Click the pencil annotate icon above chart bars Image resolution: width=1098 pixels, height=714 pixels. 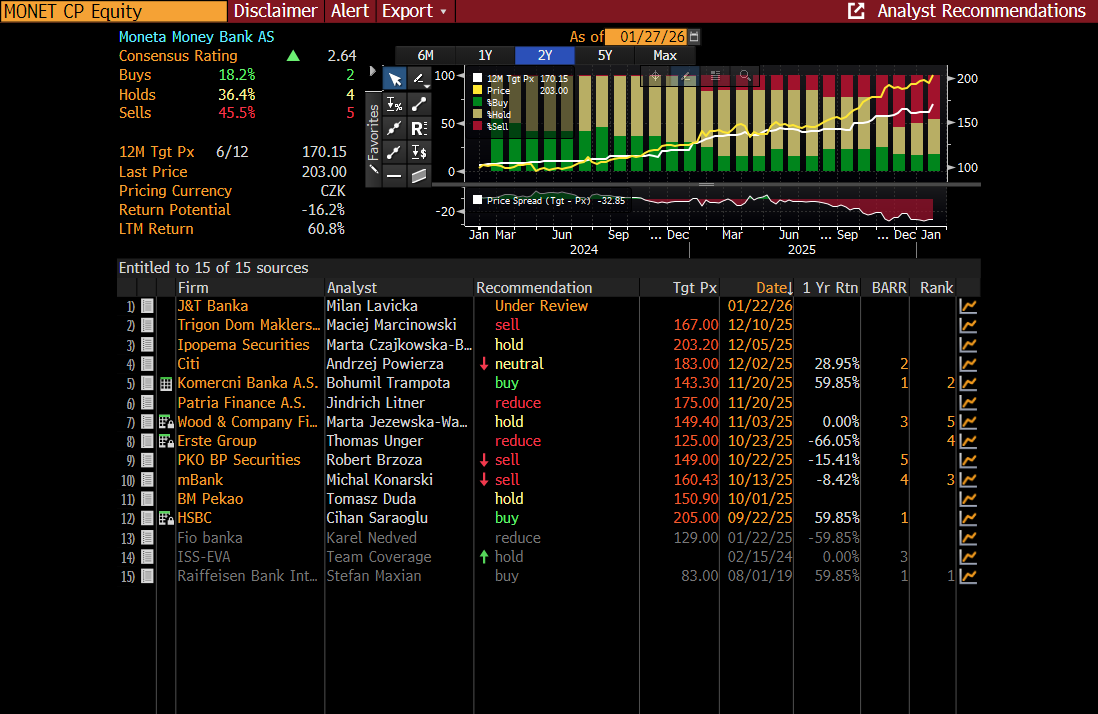[x=686, y=76]
